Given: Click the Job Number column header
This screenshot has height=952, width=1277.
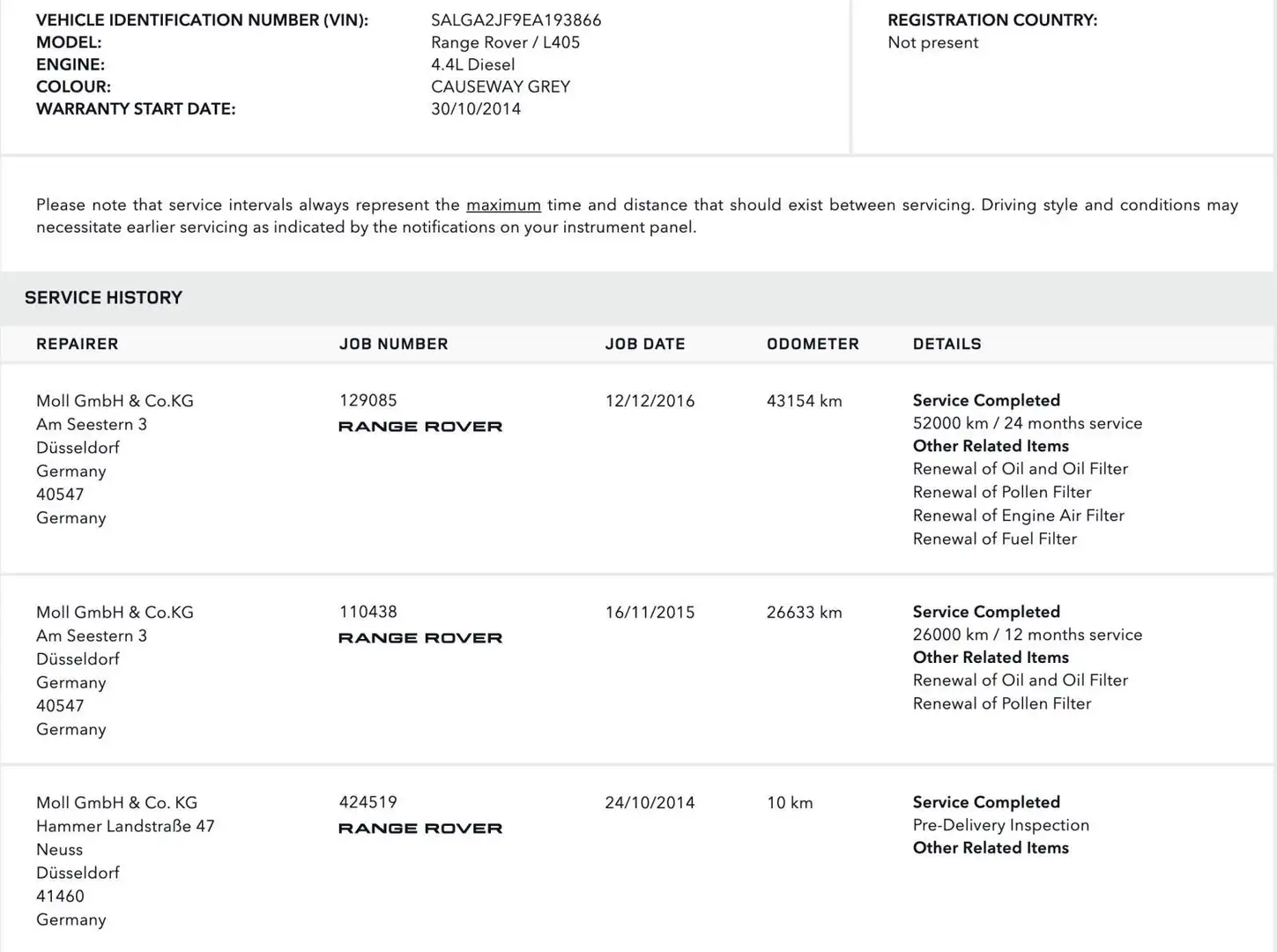Looking at the screenshot, I should 393,345.
